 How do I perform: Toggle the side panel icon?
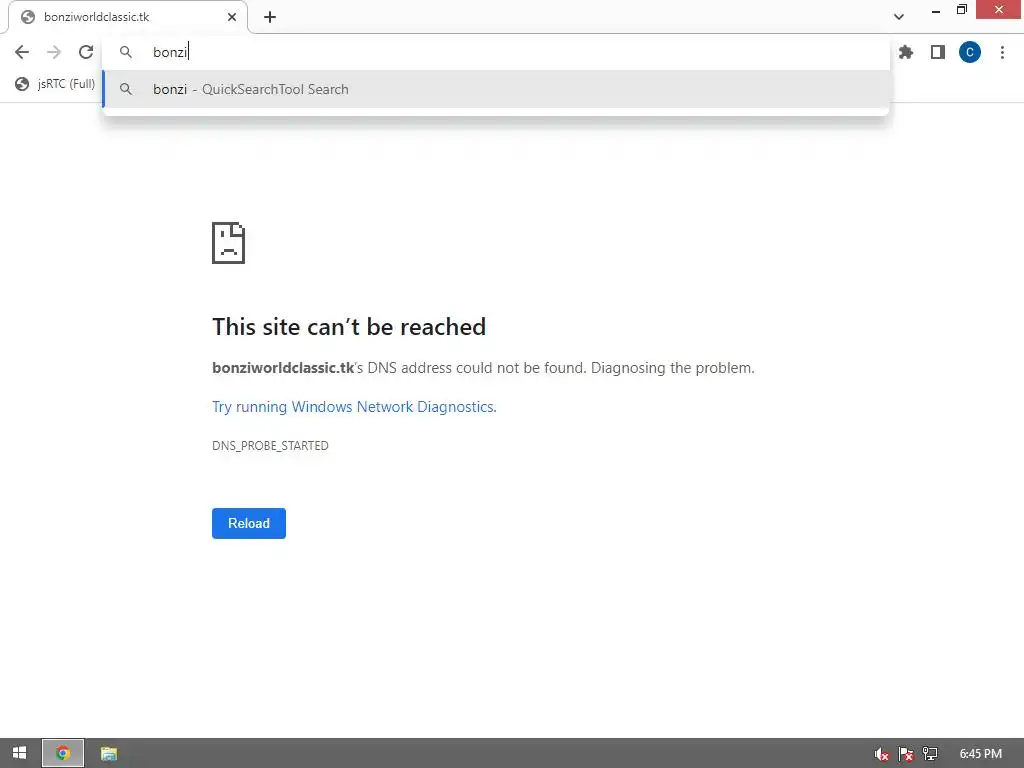tap(938, 52)
